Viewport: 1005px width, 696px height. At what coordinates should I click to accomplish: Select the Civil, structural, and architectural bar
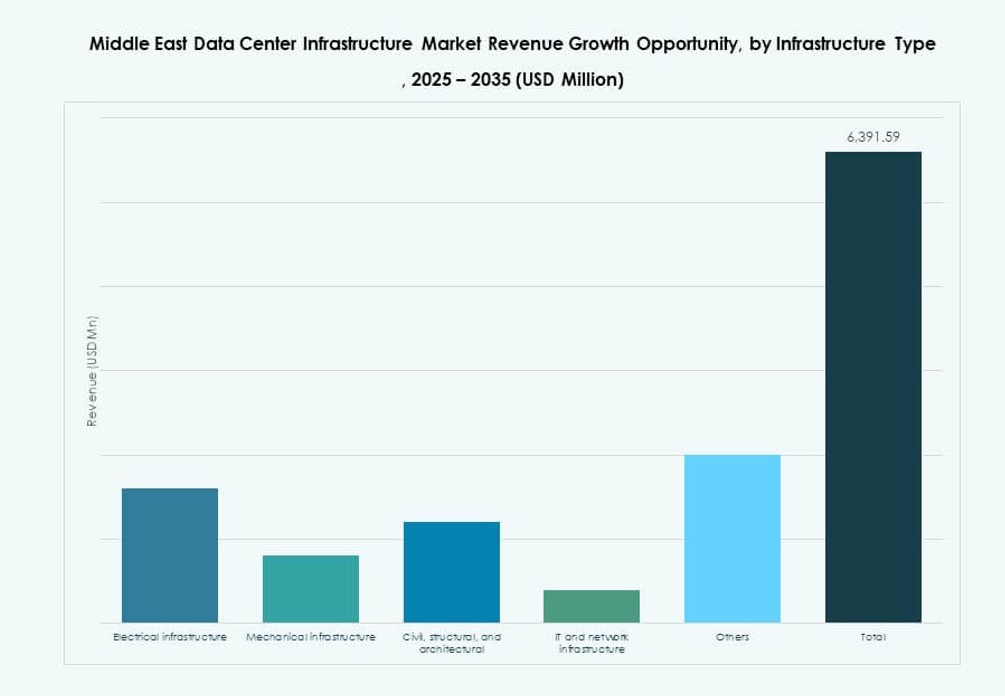[450, 570]
